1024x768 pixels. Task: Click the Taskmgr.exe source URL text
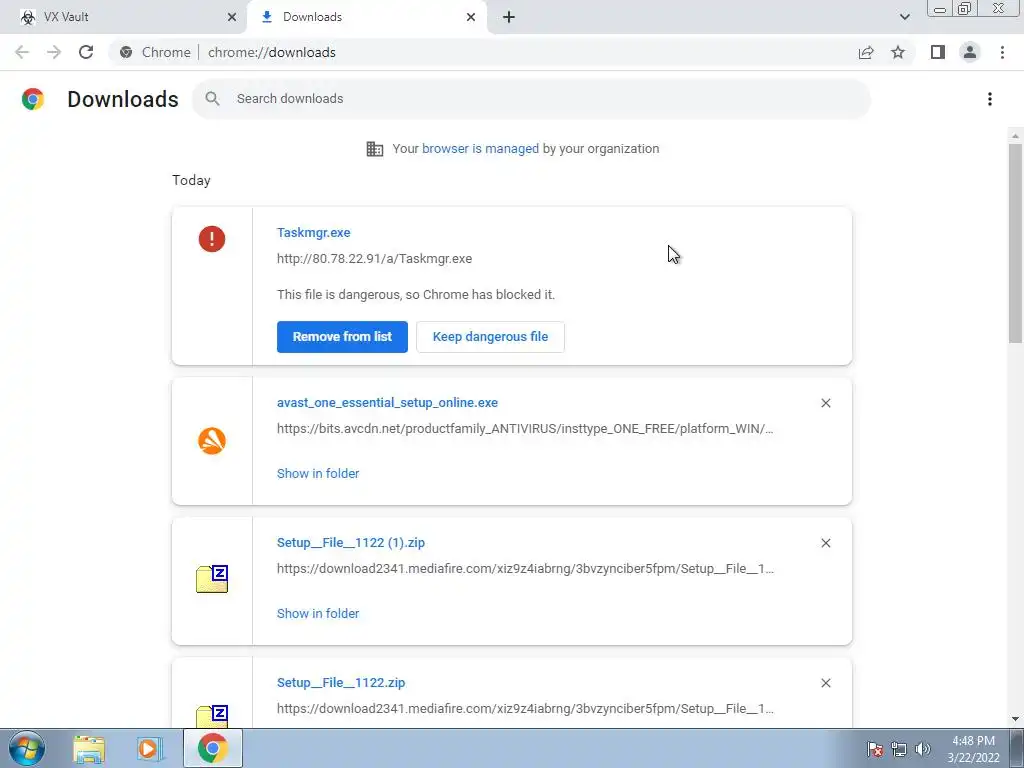pyautogui.click(x=374, y=259)
